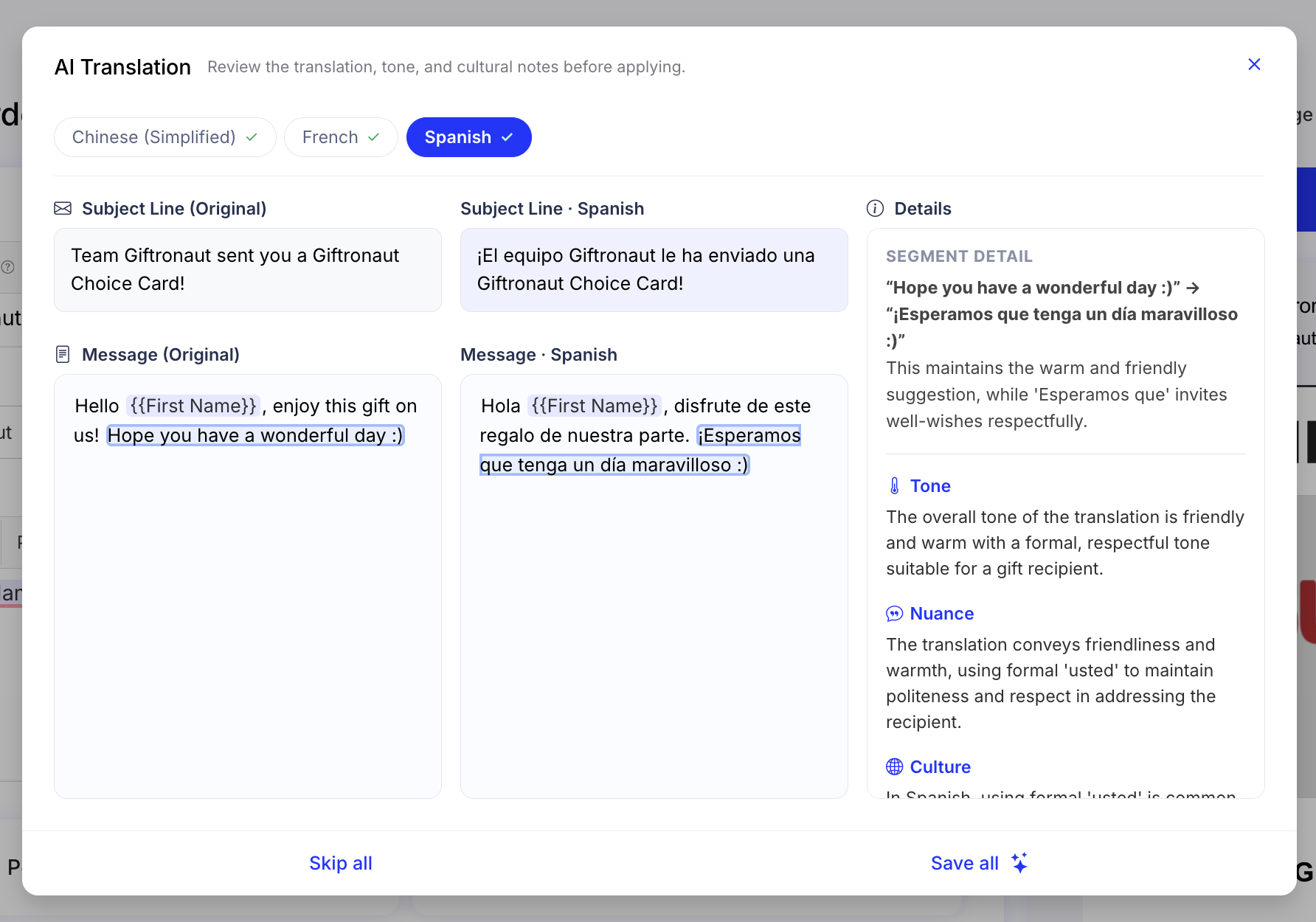Click the document icon beside Message (Original)
Viewport: 1316px width, 922px height.
tap(63, 355)
